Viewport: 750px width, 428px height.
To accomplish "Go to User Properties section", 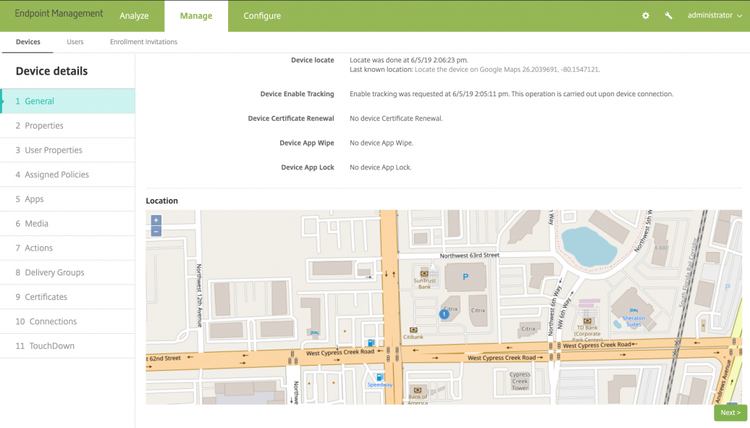I will pos(67,150).
